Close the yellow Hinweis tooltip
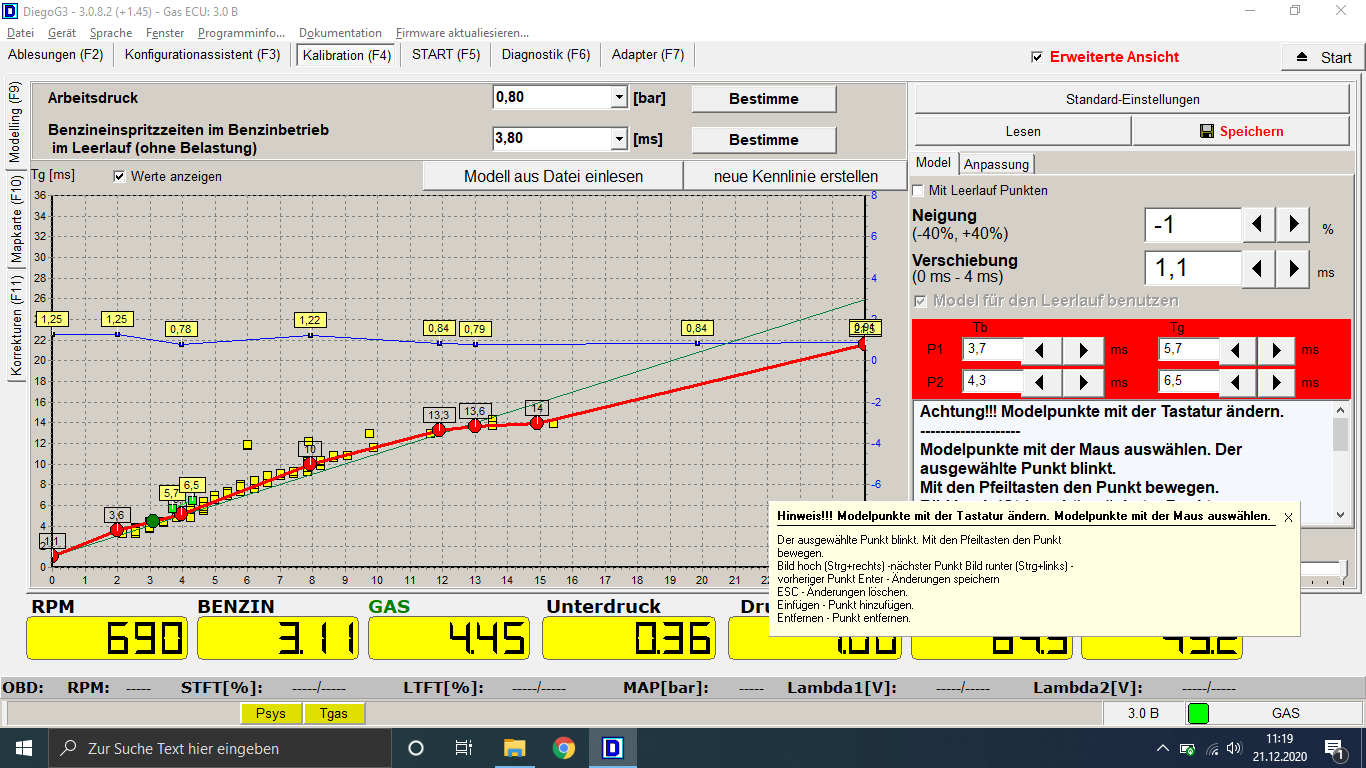The width and height of the screenshot is (1366, 768). click(x=1288, y=517)
